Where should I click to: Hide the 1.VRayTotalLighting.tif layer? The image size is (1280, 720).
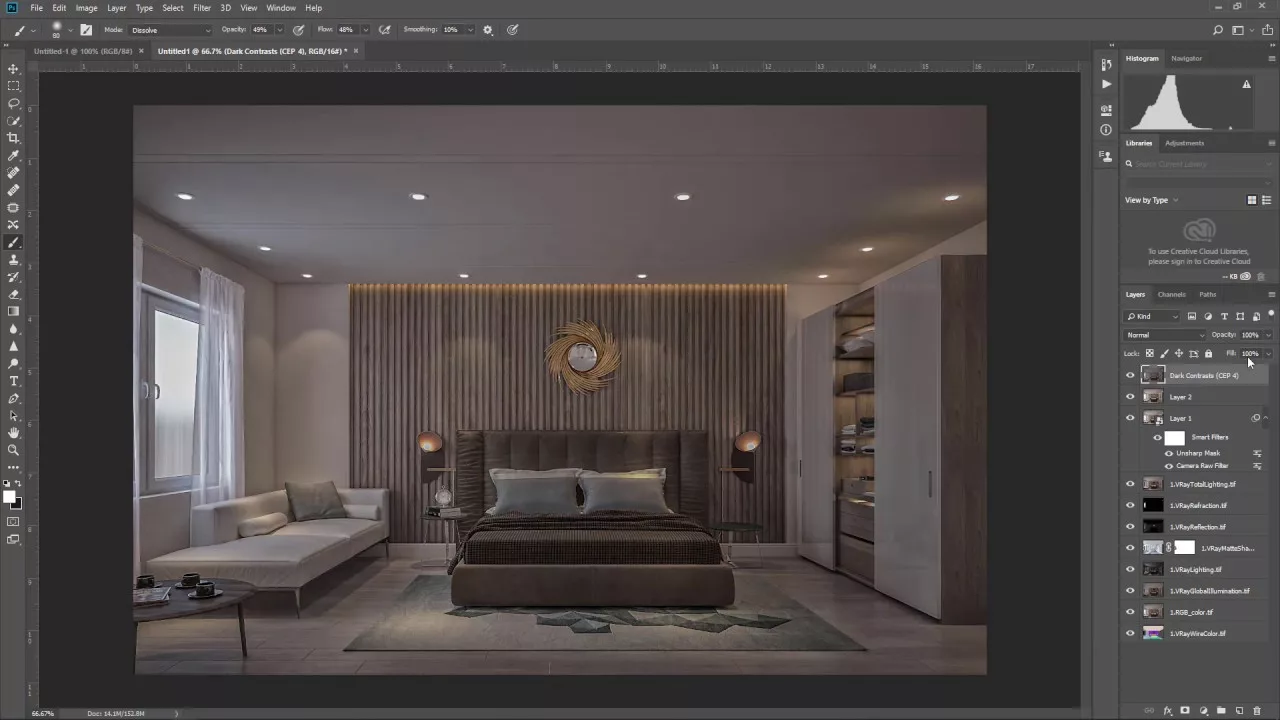pyautogui.click(x=1131, y=484)
